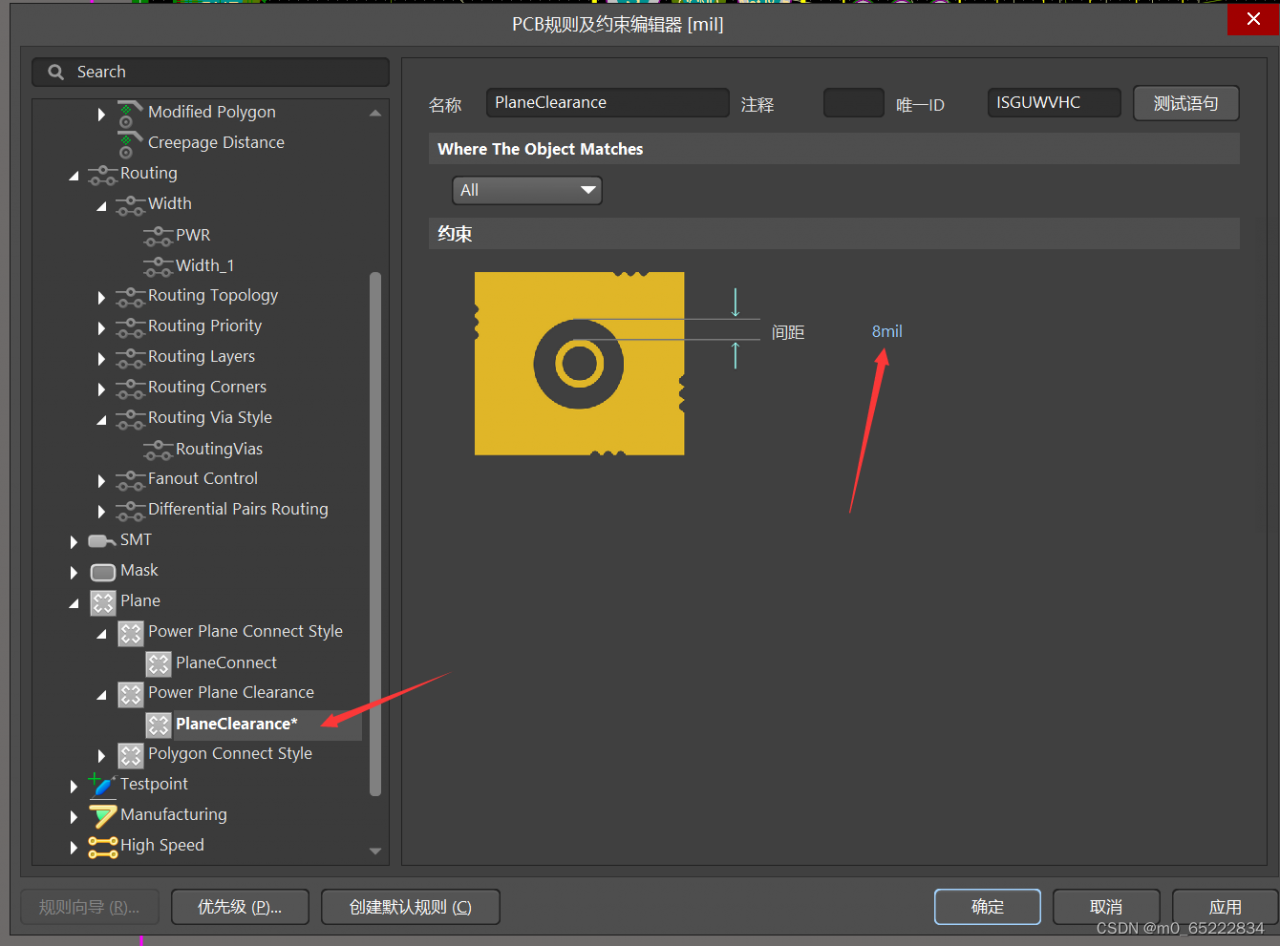The image size is (1280, 946).
Task: Open the 'All' object match dropdown
Action: pos(527,190)
